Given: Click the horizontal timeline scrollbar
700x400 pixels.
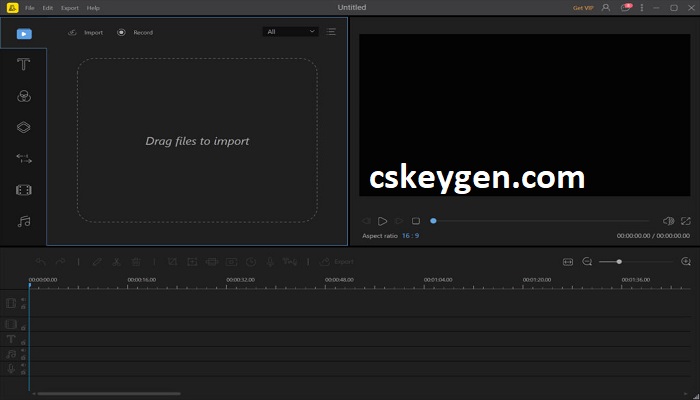Looking at the screenshot, I should click(109, 394).
